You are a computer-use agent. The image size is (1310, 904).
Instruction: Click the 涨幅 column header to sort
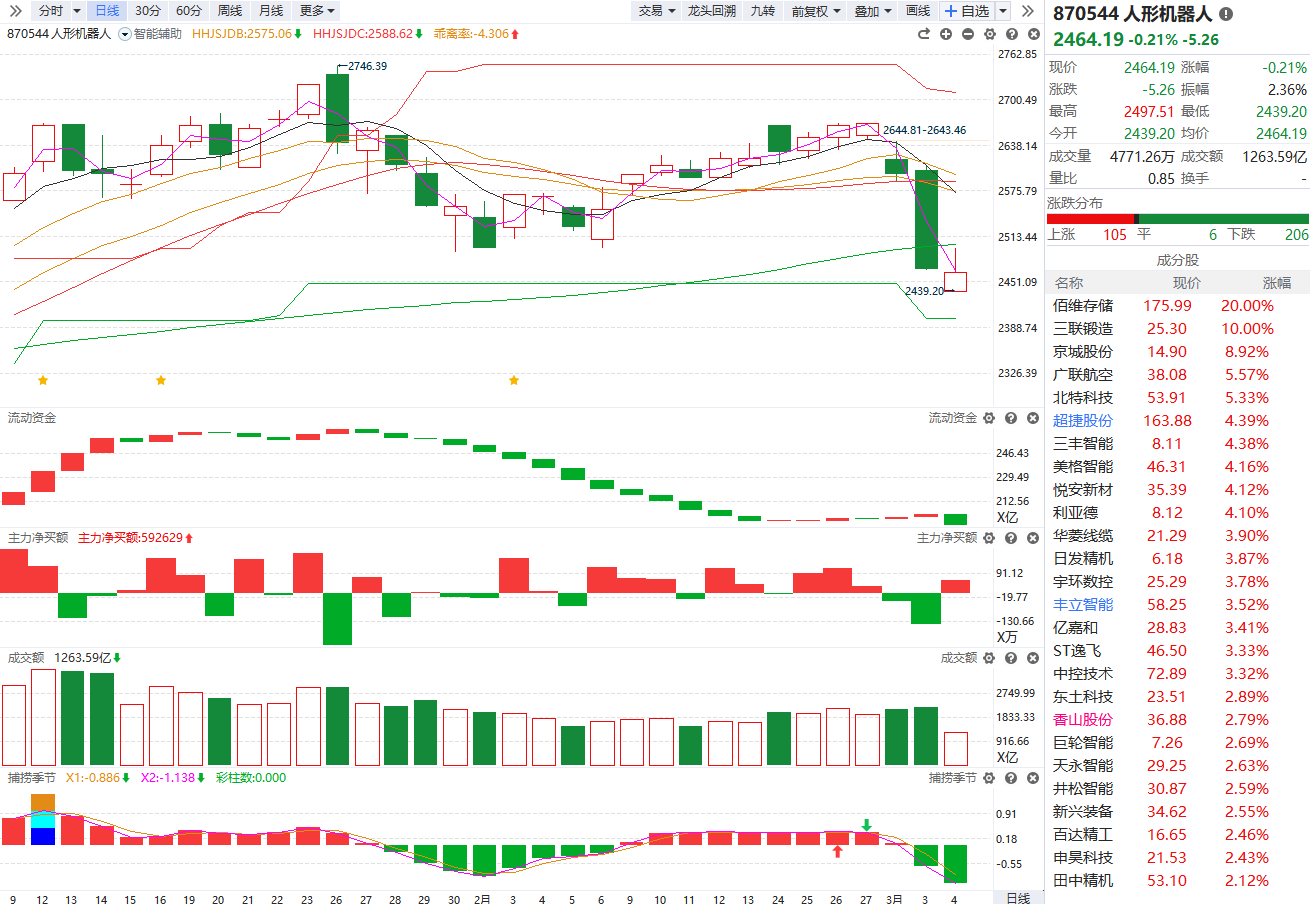coord(1275,283)
